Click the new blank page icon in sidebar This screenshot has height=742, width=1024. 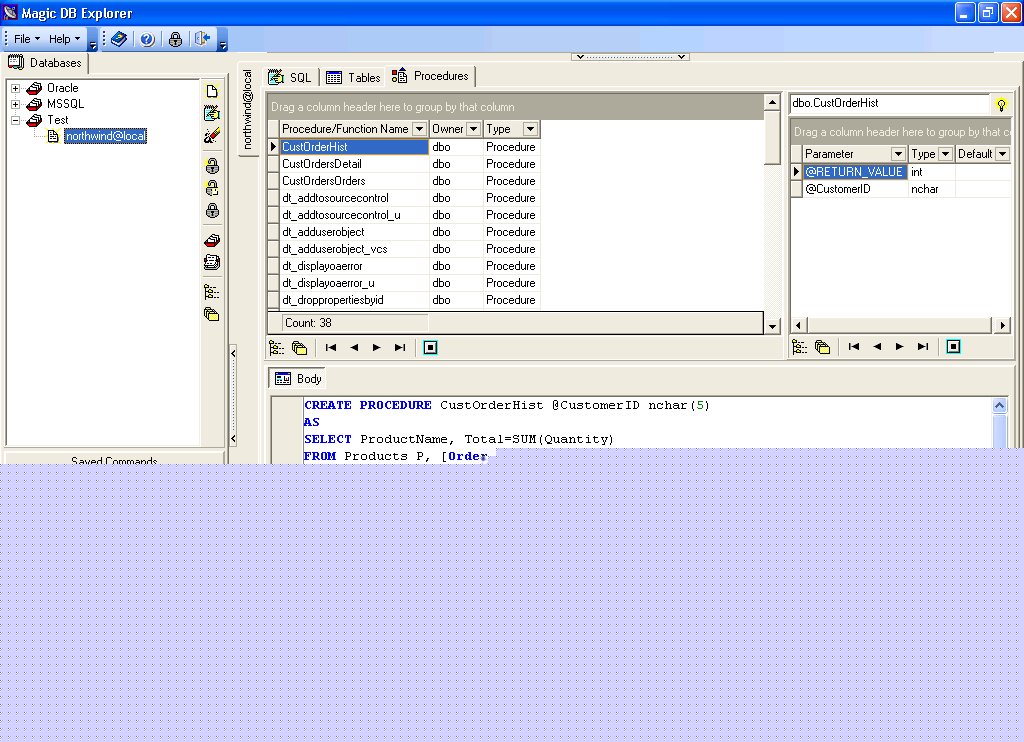tap(212, 91)
